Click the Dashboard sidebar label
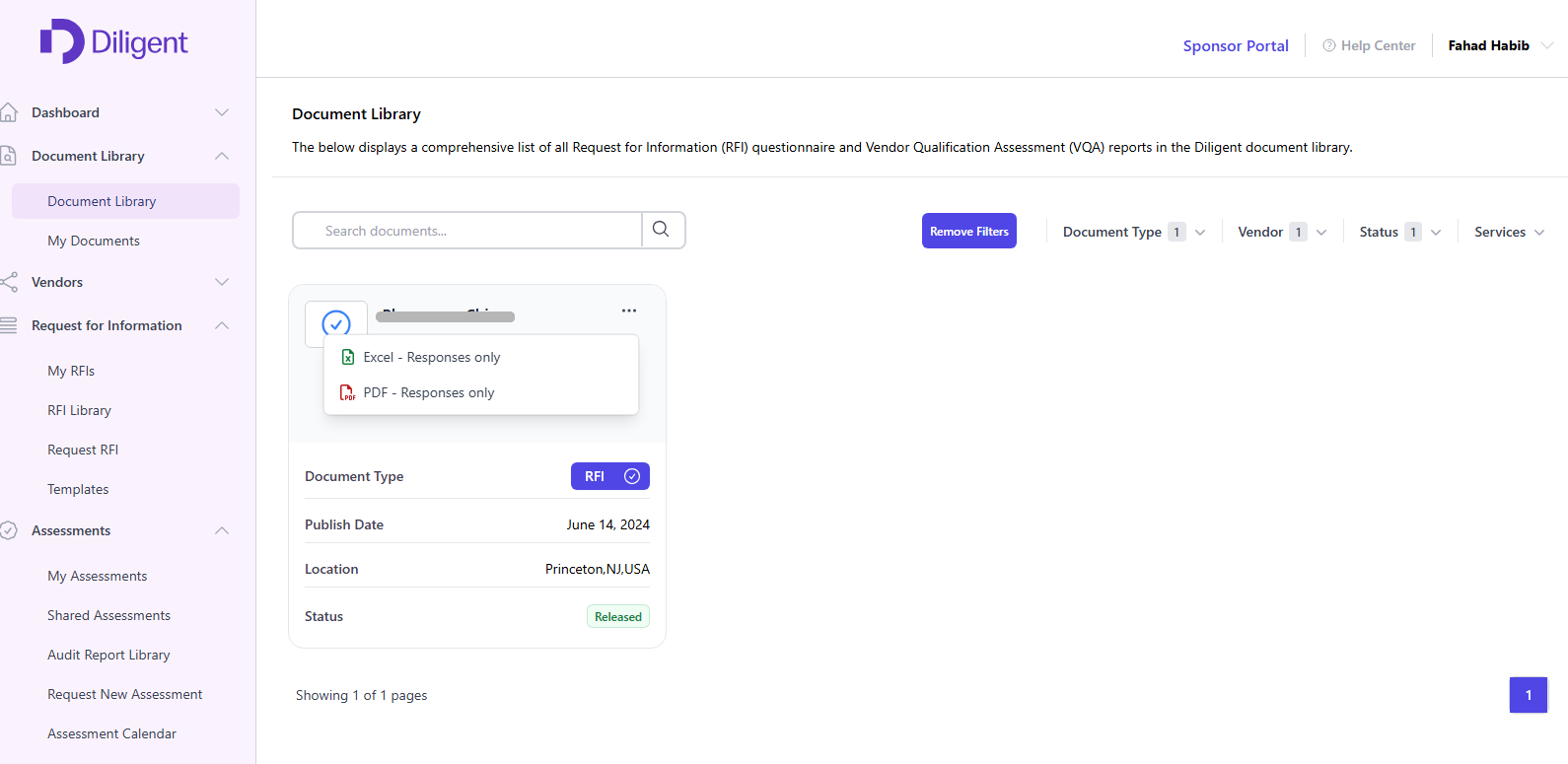The width and height of the screenshot is (1568, 764). [65, 112]
